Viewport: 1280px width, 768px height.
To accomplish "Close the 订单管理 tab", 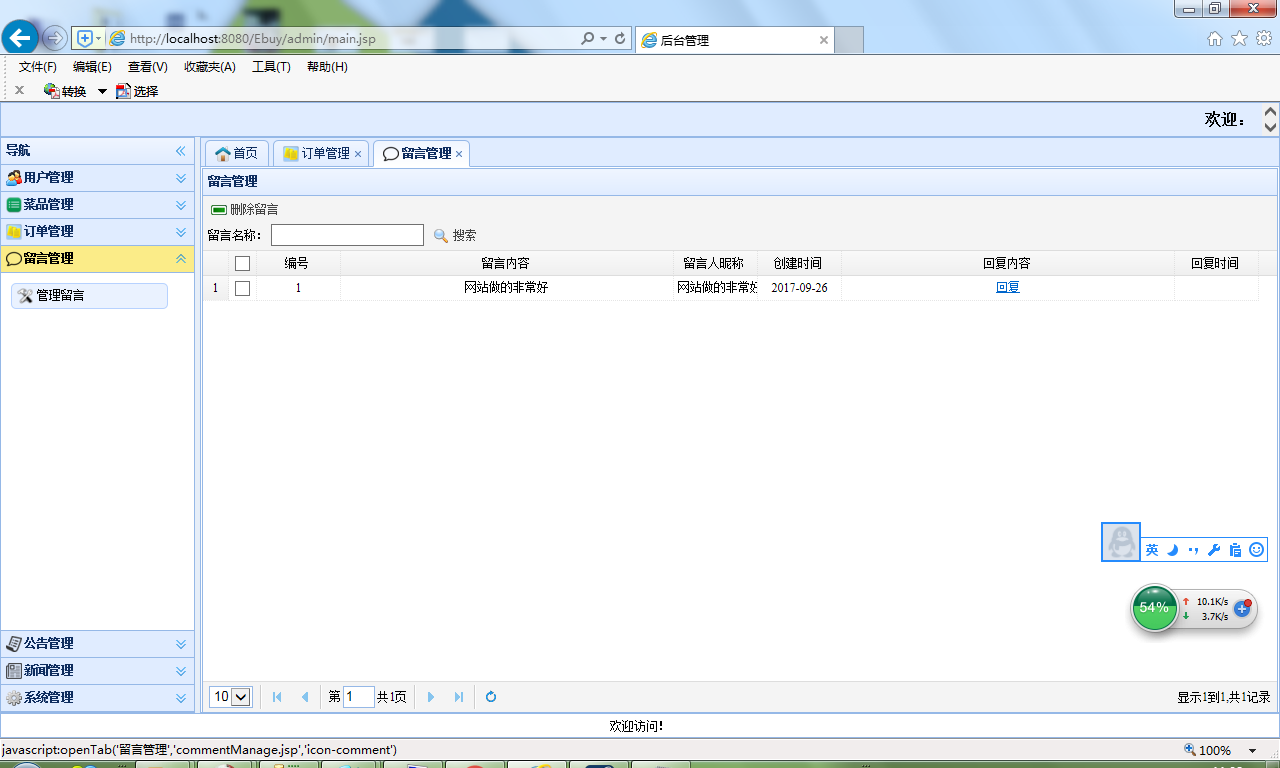I will pos(358,154).
